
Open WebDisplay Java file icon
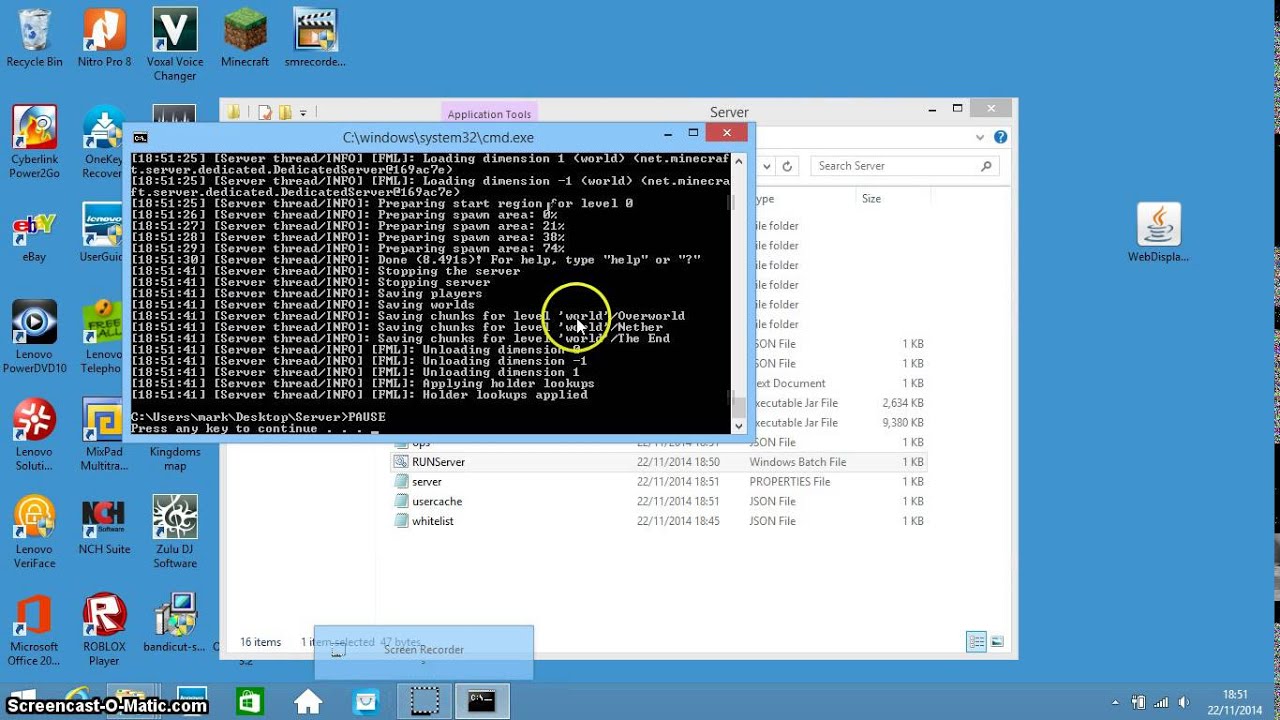coord(1158,233)
